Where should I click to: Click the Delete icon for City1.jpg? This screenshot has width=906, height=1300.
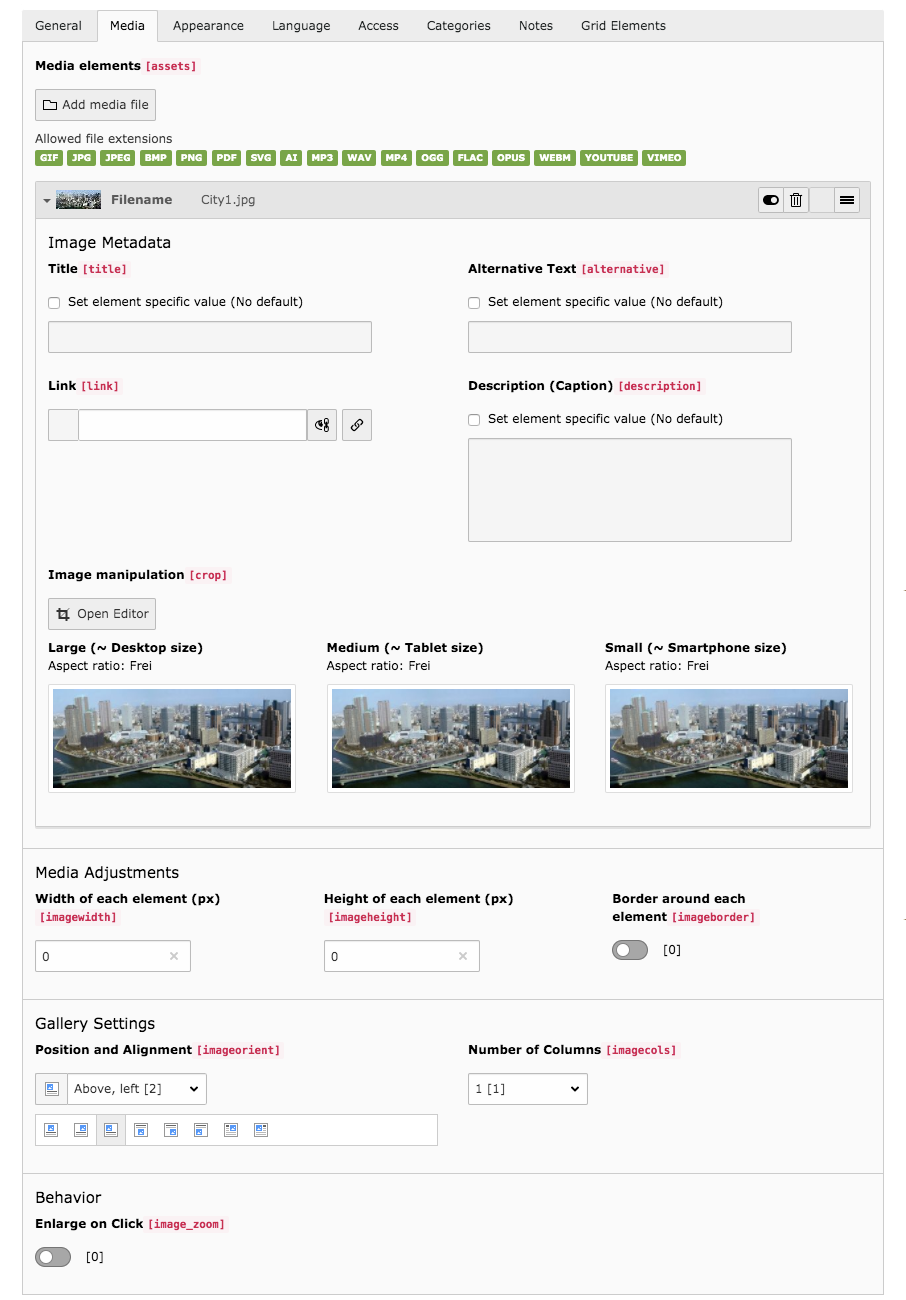795,200
